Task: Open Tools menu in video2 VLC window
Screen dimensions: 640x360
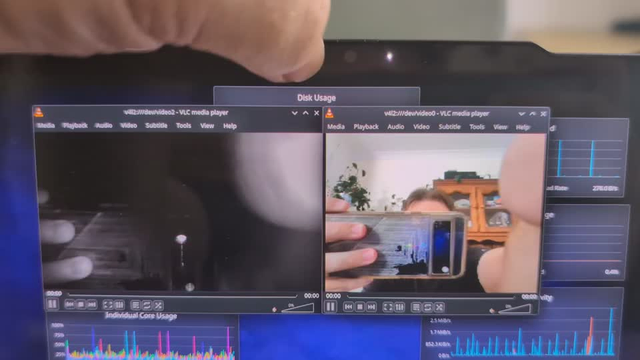Action: click(x=183, y=126)
